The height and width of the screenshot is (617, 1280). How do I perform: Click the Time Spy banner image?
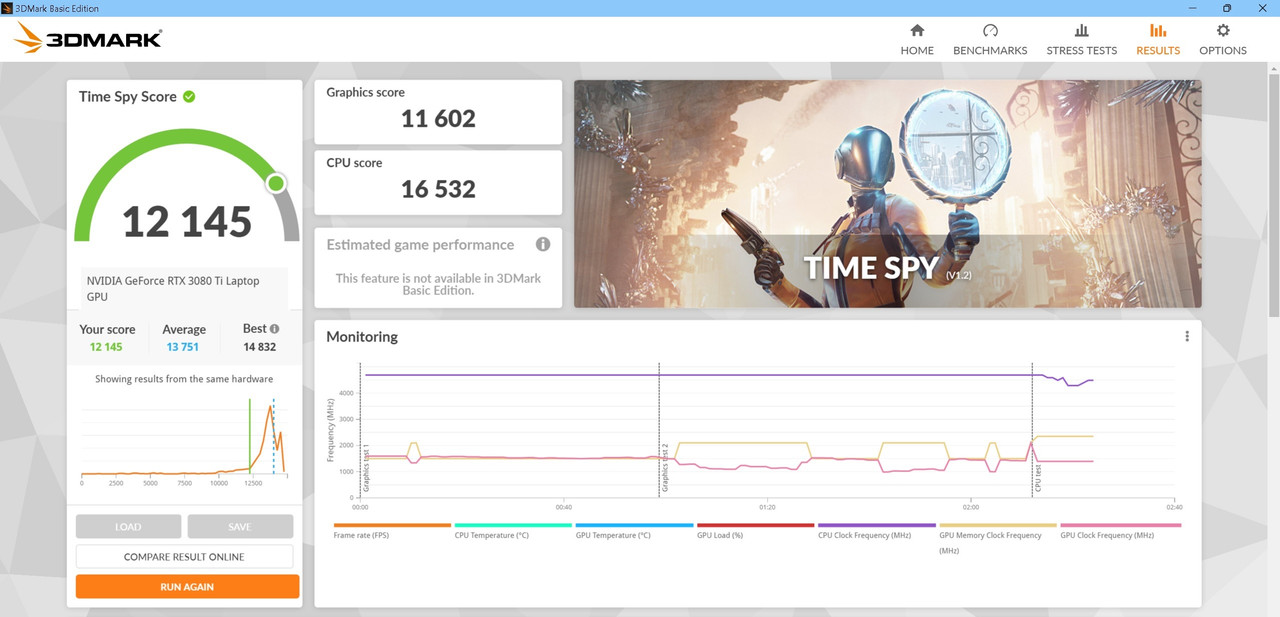pos(887,194)
